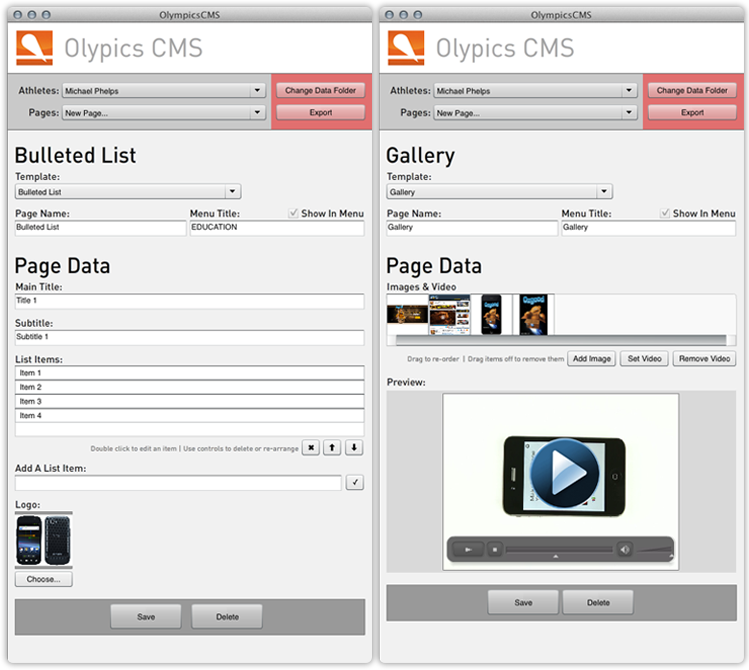Open the Template dropdown set to Gallery
The image size is (749, 670).
[500, 192]
